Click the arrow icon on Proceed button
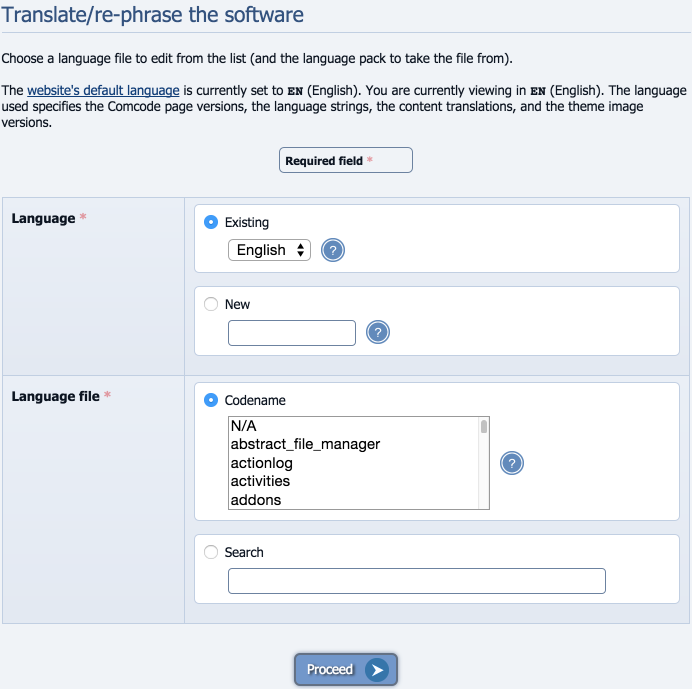This screenshot has width=692, height=689. coord(377,670)
